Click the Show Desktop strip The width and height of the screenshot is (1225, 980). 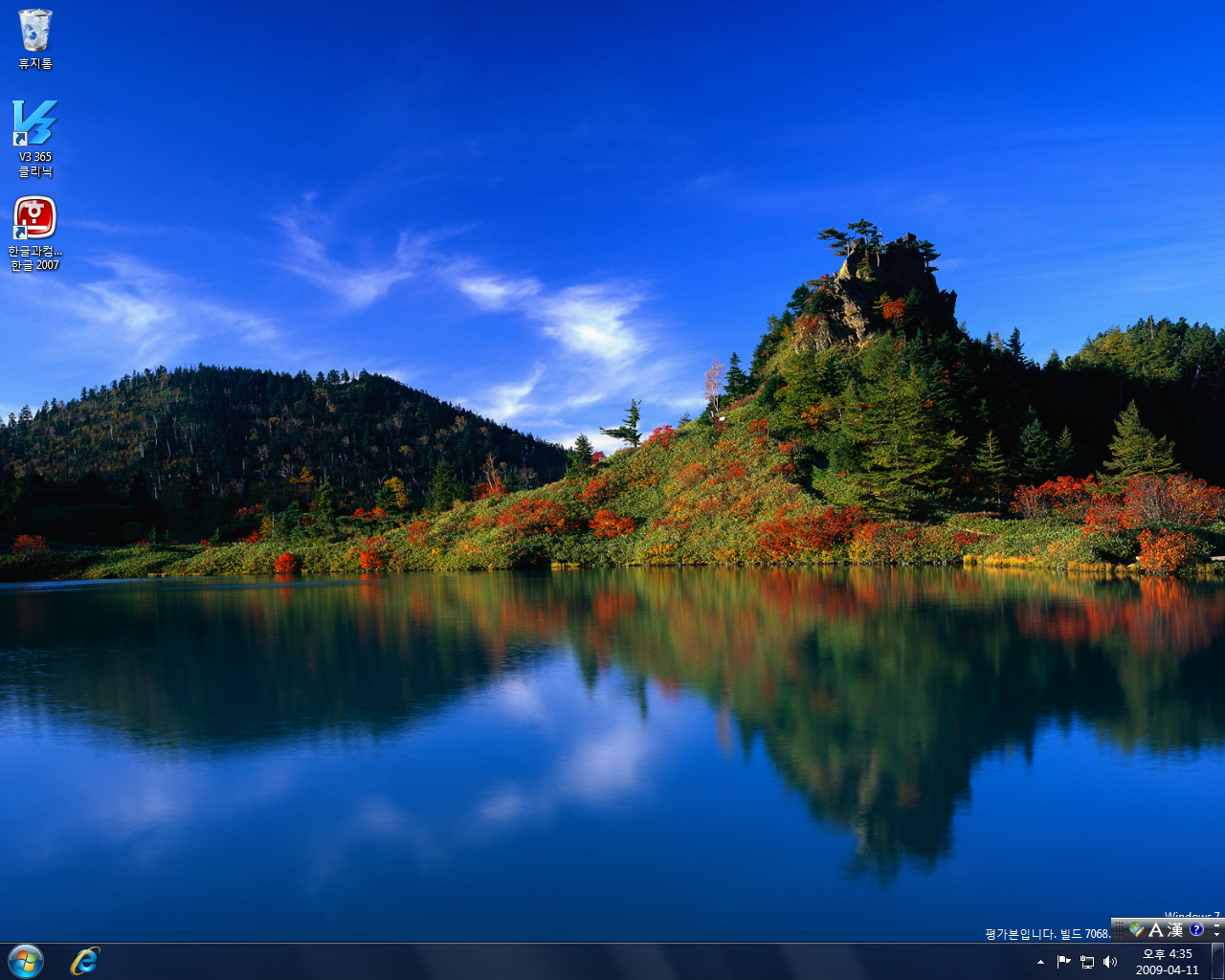[x=1217, y=962]
